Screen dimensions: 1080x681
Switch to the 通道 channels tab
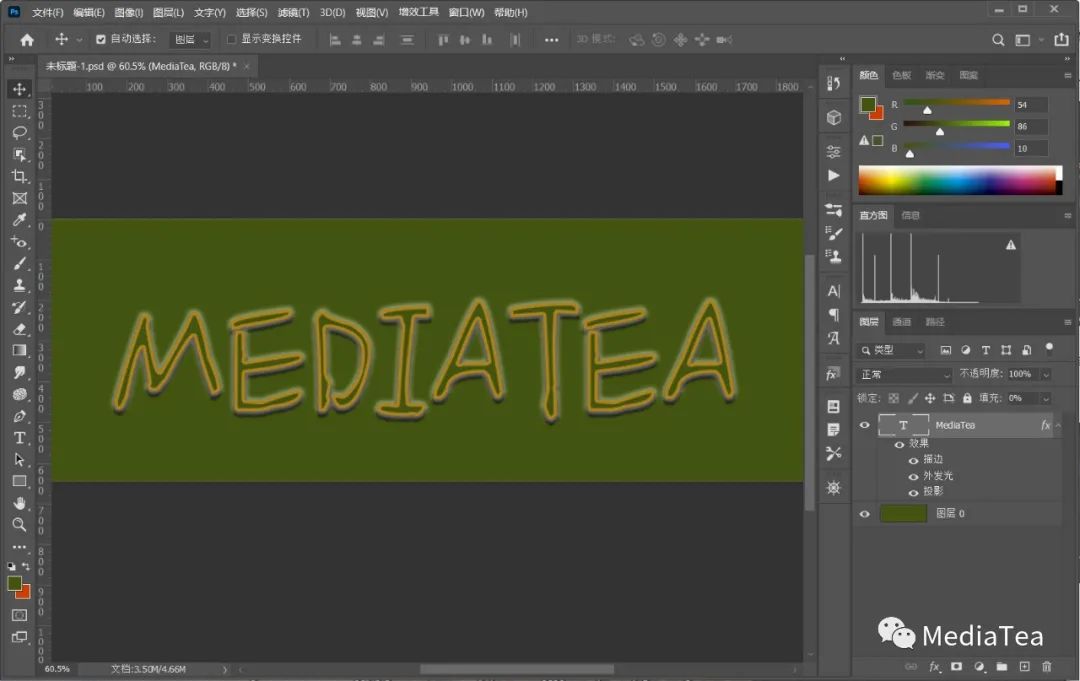point(902,322)
